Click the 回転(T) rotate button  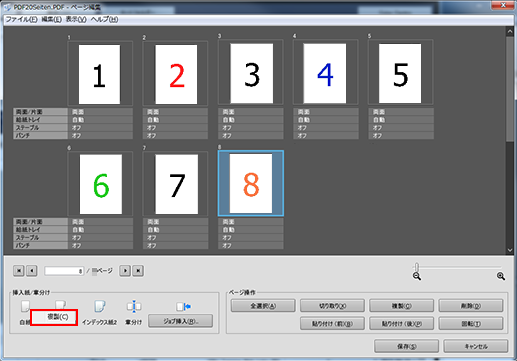pos(471,323)
